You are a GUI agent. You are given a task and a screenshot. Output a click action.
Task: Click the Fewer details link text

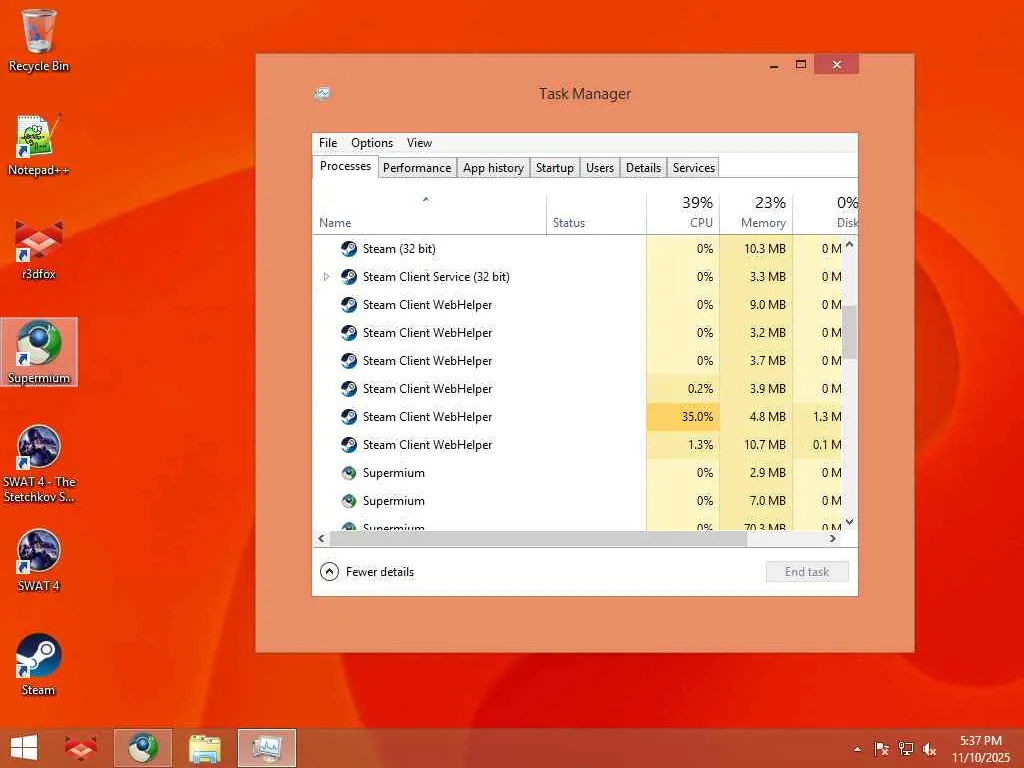click(x=380, y=571)
